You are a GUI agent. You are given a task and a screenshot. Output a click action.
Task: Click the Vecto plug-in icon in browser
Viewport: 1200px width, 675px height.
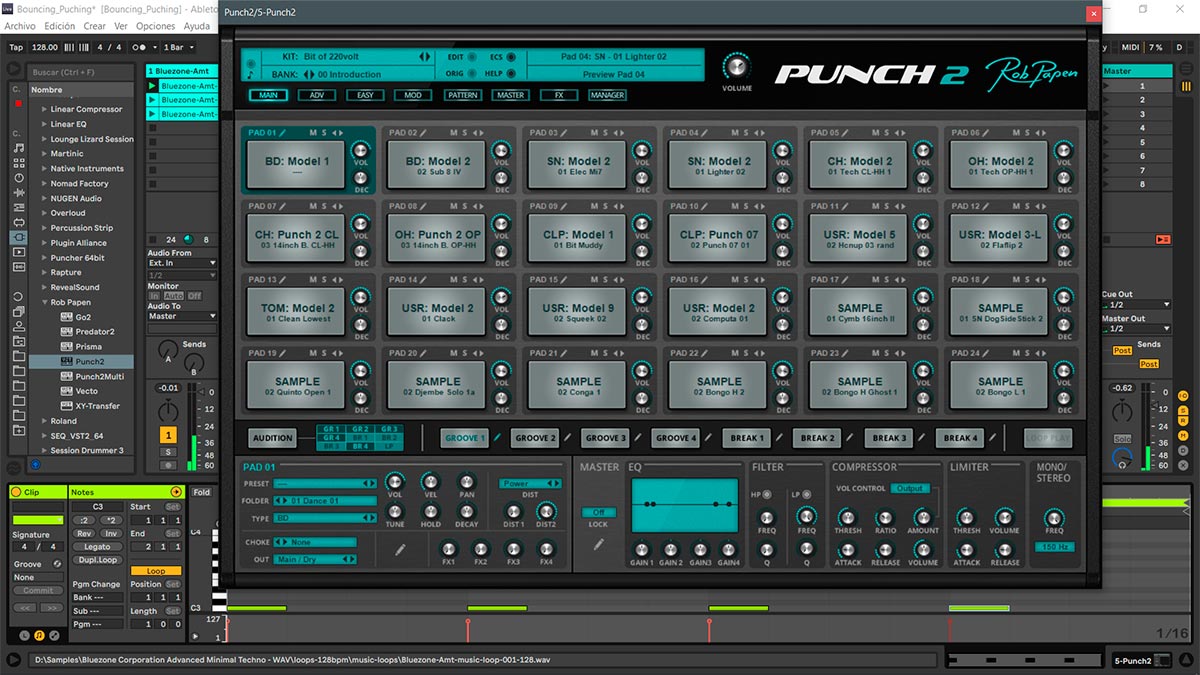click(66, 391)
